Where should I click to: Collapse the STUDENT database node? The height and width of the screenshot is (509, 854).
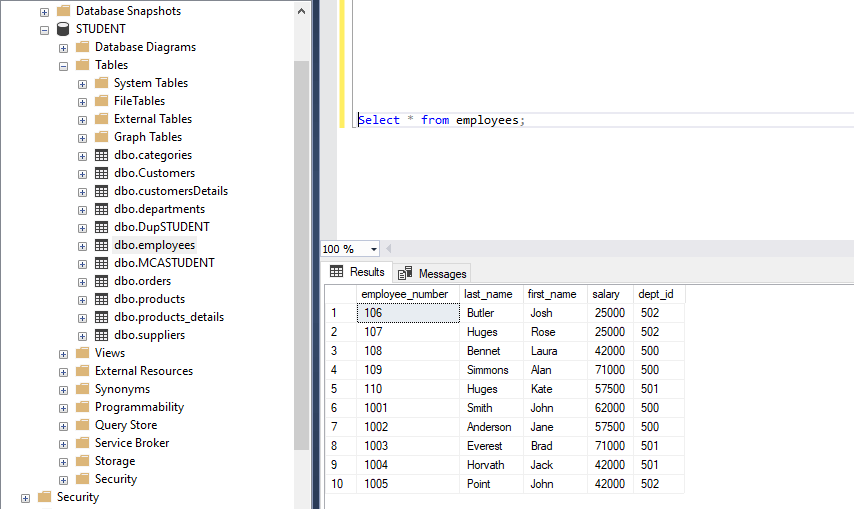[x=45, y=30]
